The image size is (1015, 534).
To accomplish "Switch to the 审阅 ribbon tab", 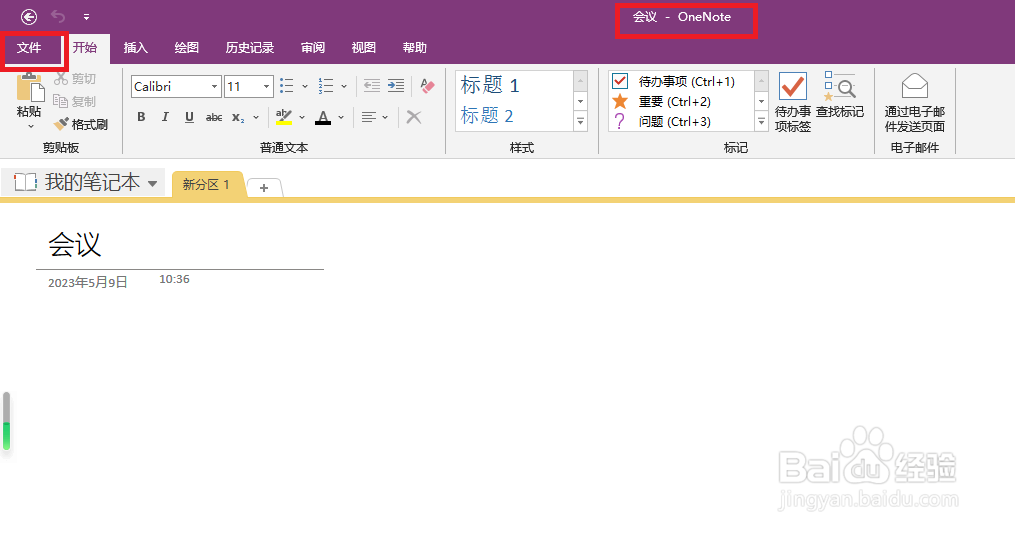I will tap(313, 48).
